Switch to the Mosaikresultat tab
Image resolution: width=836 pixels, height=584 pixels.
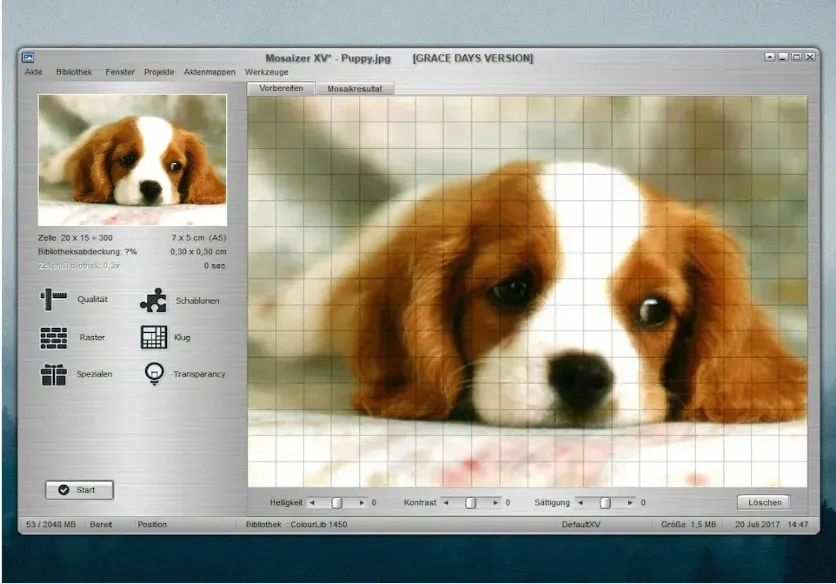click(355, 89)
